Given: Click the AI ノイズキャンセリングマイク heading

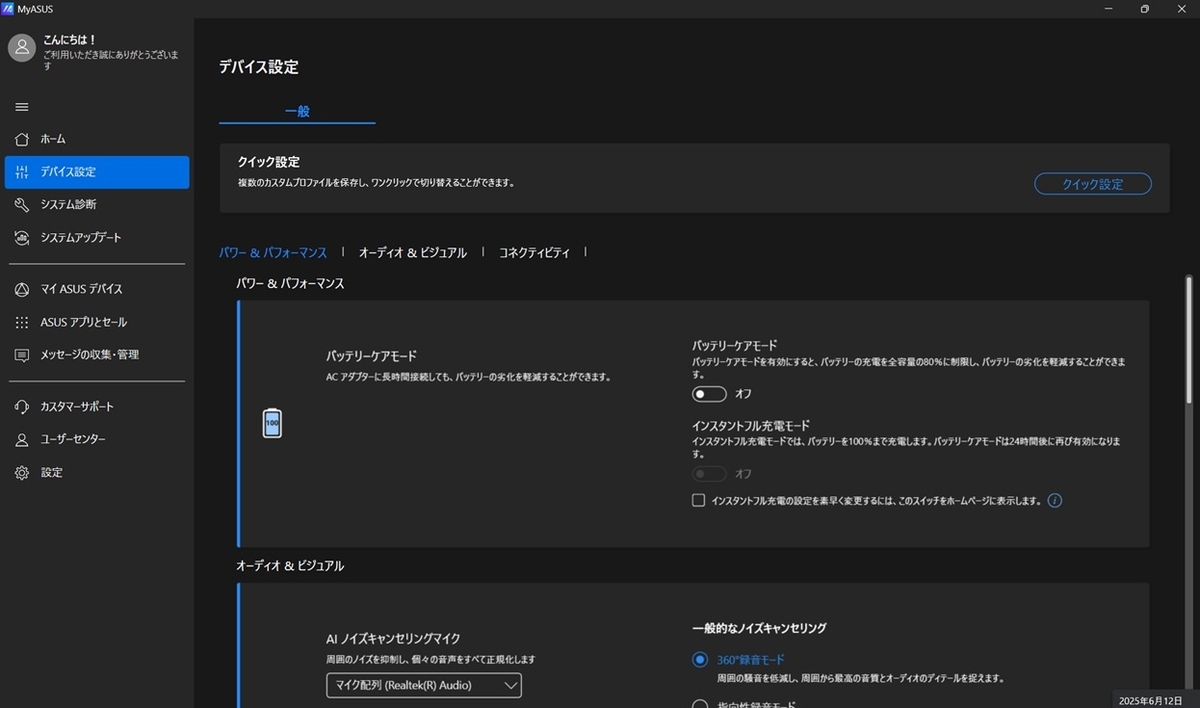Looking at the screenshot, I should (393, 639).
